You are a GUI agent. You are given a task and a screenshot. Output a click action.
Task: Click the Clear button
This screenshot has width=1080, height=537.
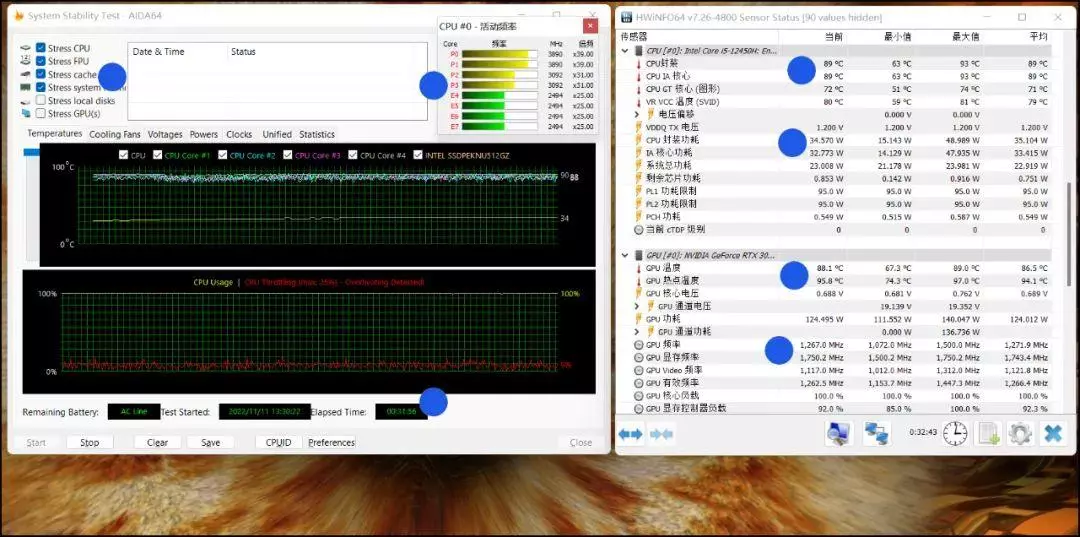point(158,443)
